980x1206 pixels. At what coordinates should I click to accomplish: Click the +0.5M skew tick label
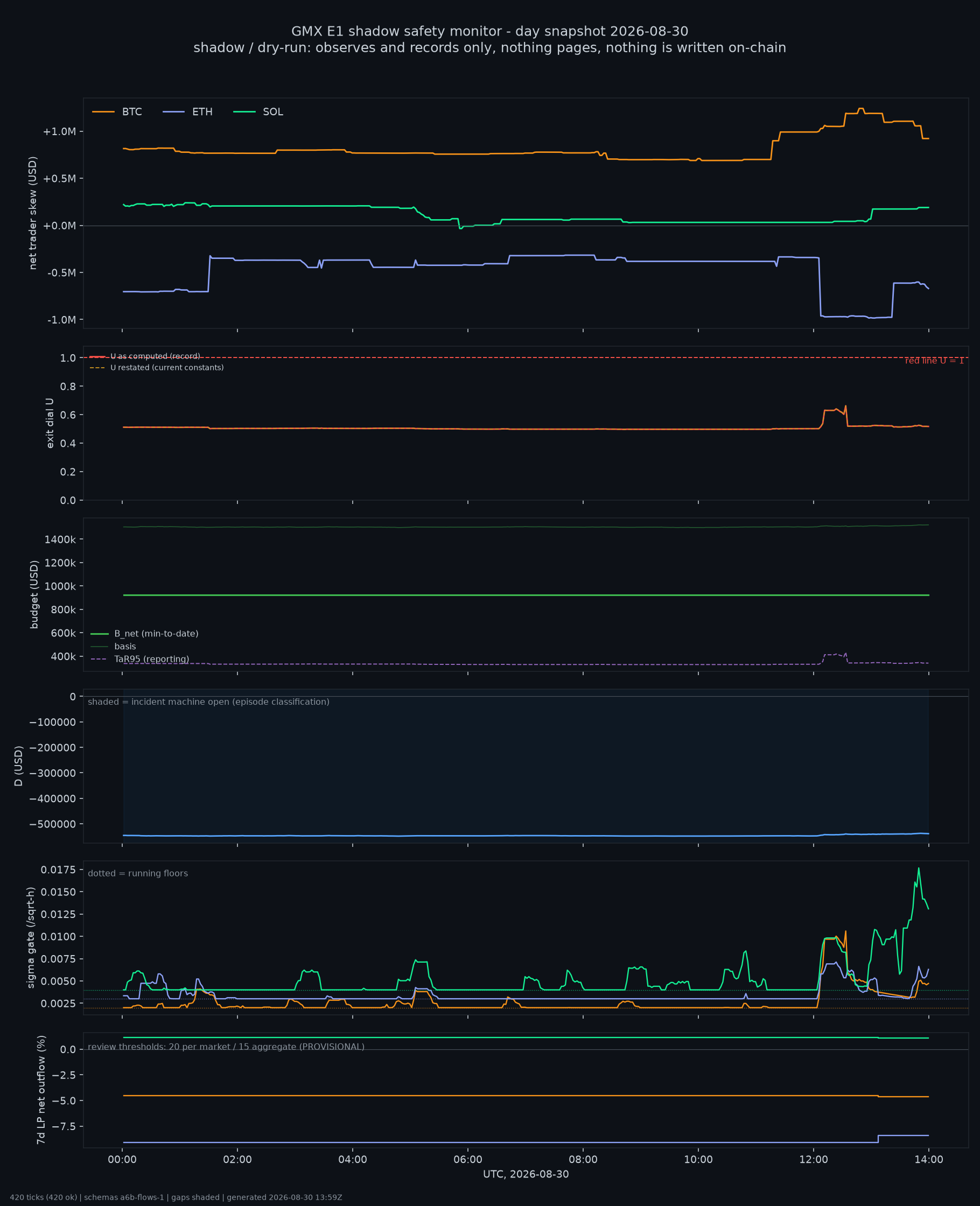click(x=59, y=178)
